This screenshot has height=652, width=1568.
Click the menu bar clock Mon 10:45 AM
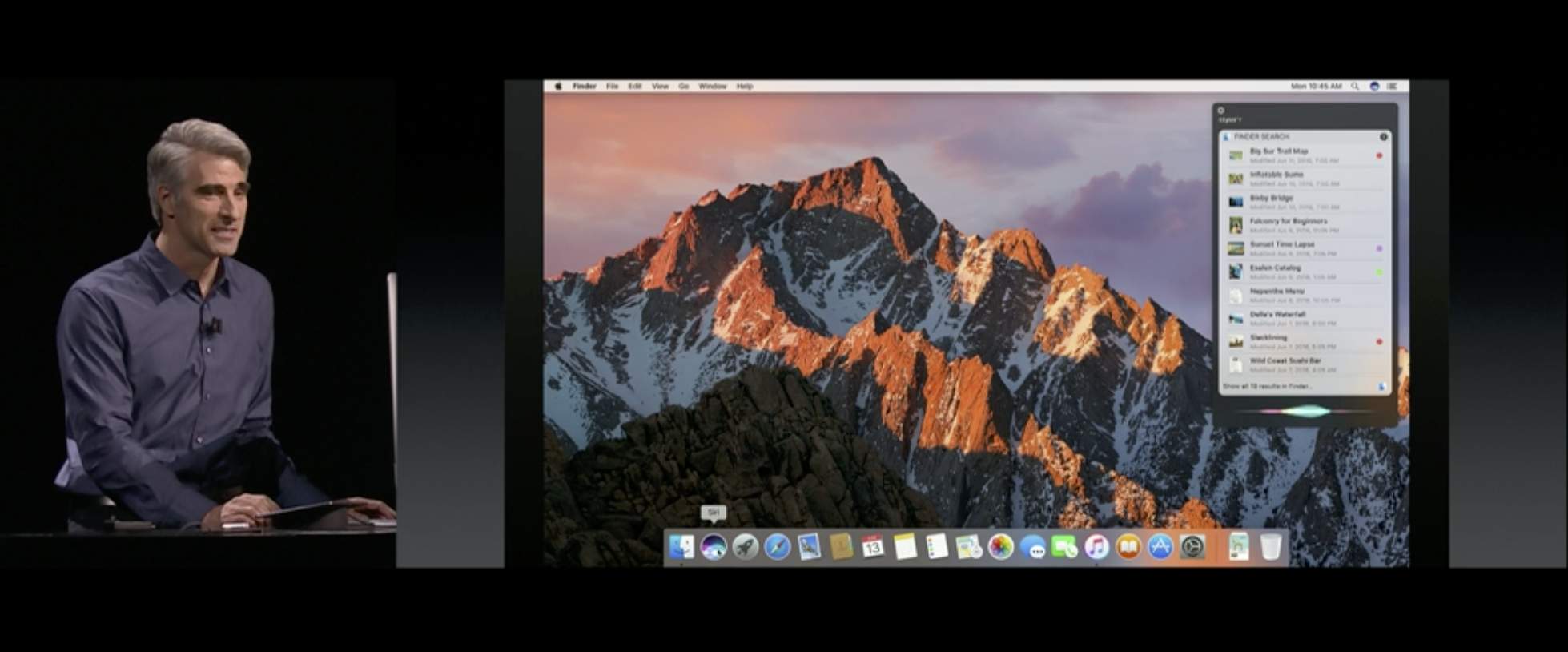pyautogui.click(x=1316, y=87)
